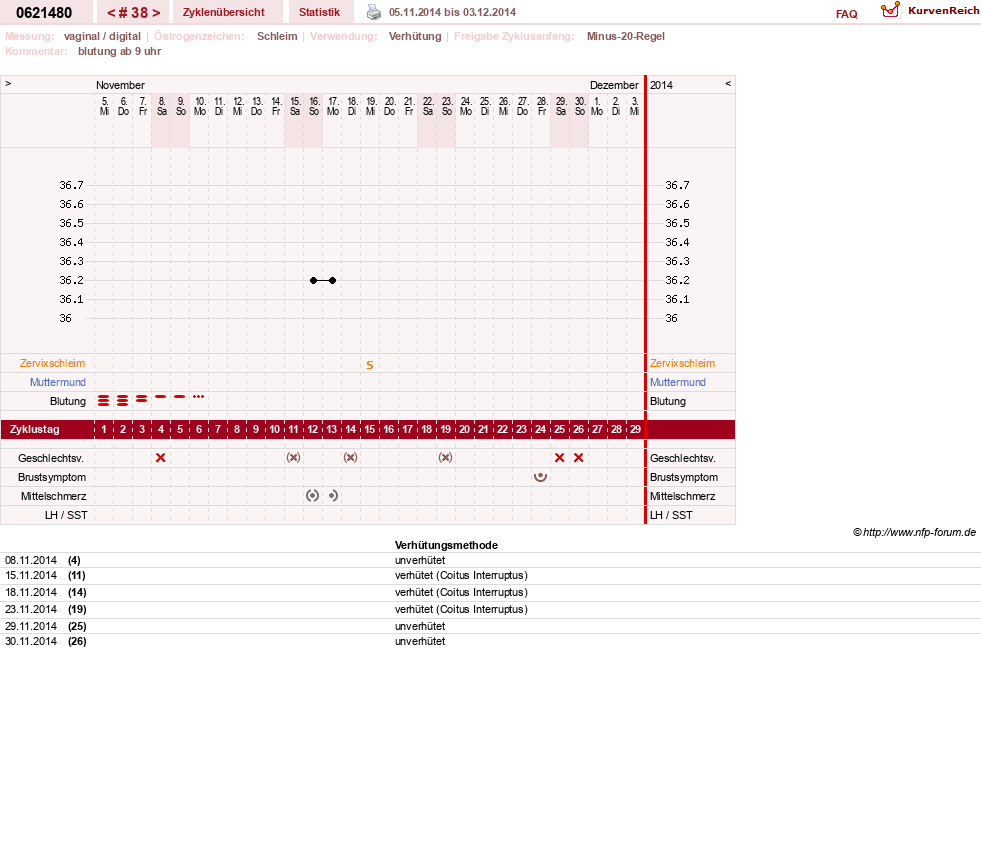Click the breast symptom icon on day 24
Screen dimensions: 981x864
point(541,477)
